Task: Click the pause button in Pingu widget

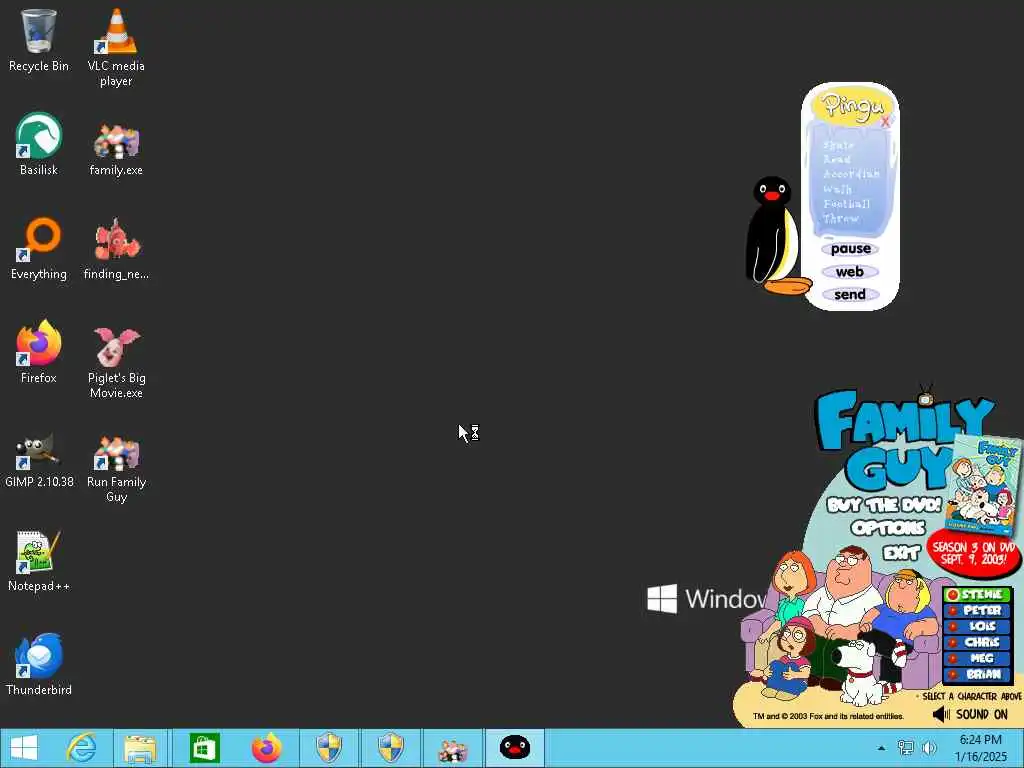Action: tap(850, 249)
